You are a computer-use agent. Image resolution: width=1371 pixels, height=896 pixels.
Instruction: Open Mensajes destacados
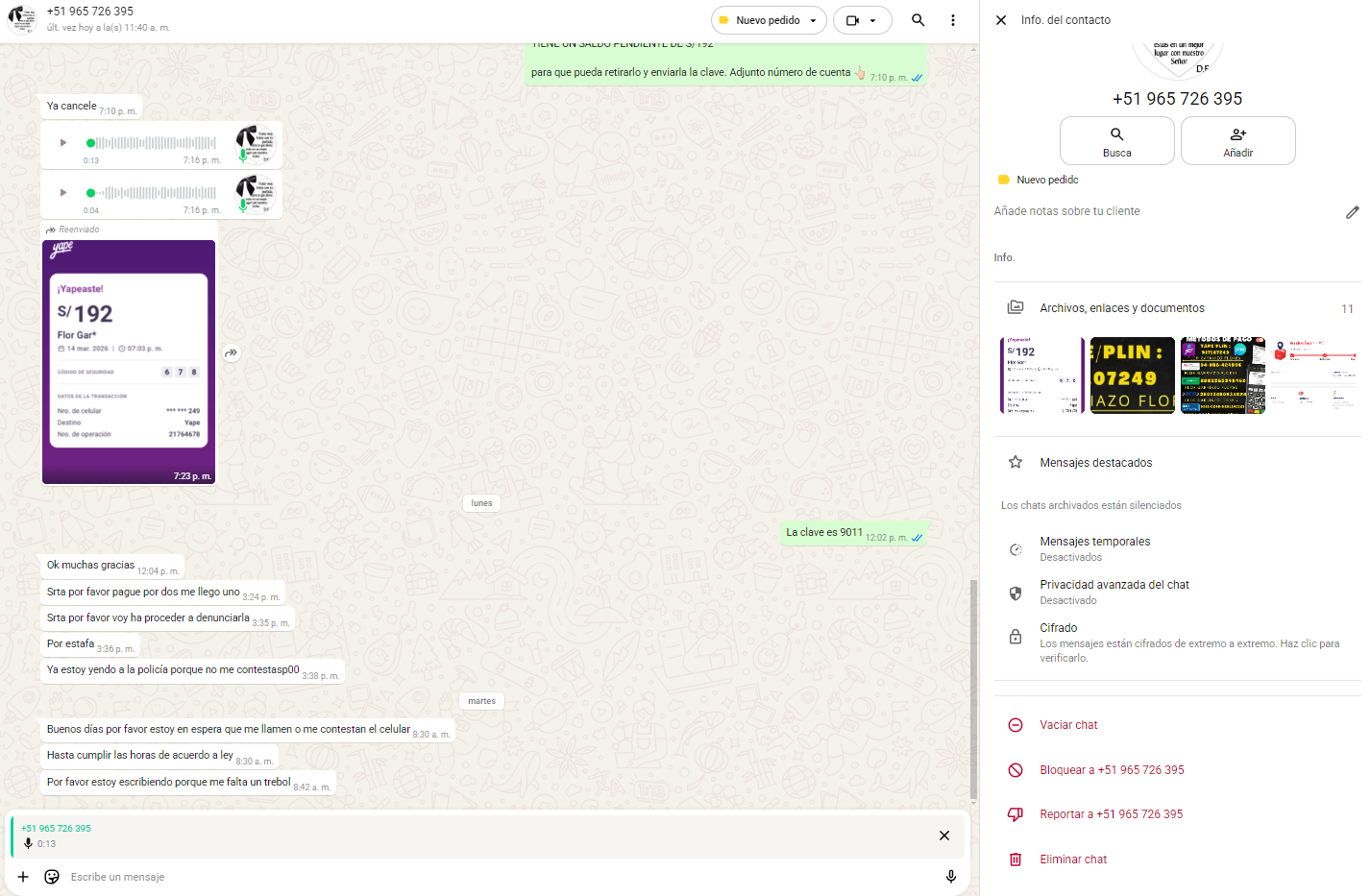pos(1095,463)
